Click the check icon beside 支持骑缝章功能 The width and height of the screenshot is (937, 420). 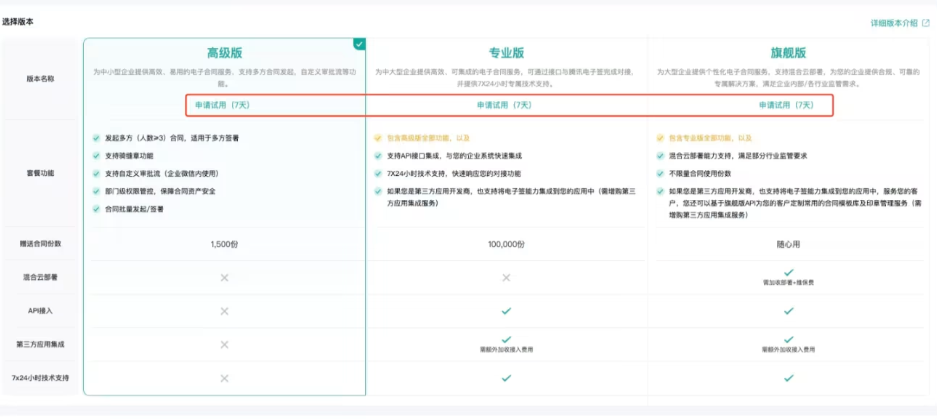click(96, 156)
